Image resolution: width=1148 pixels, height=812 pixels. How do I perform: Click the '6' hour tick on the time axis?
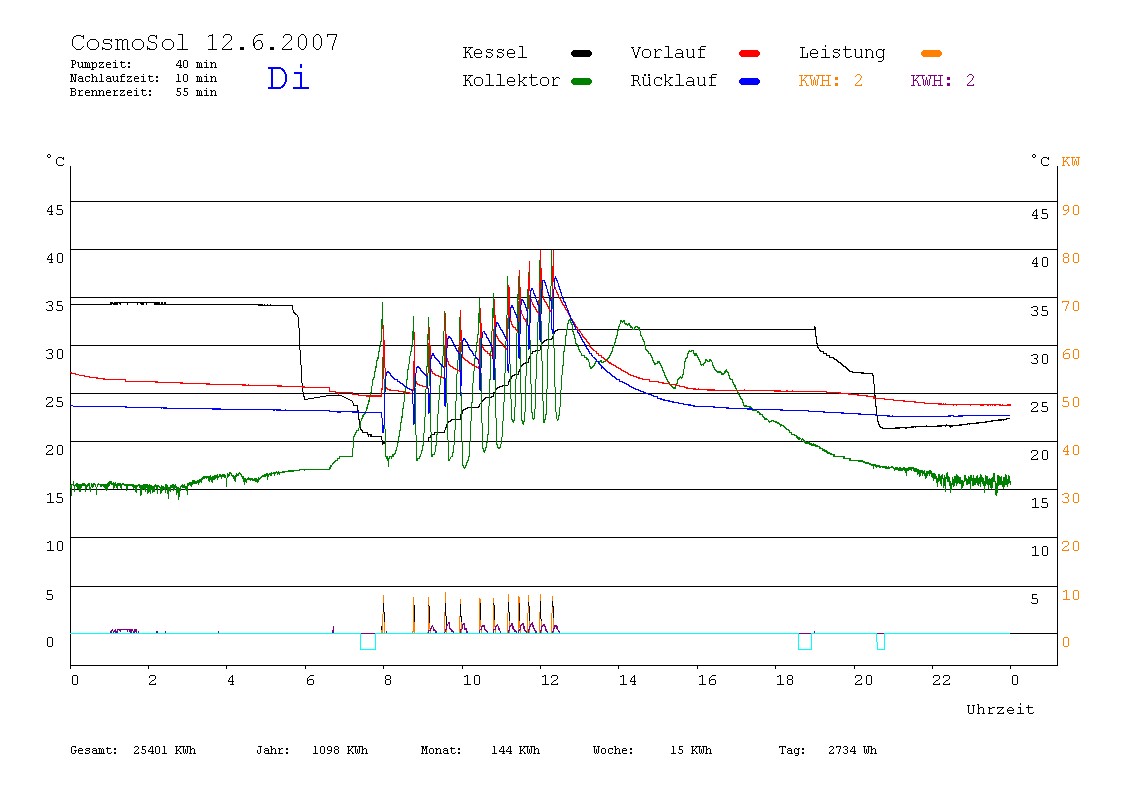[x=310, y=680]
